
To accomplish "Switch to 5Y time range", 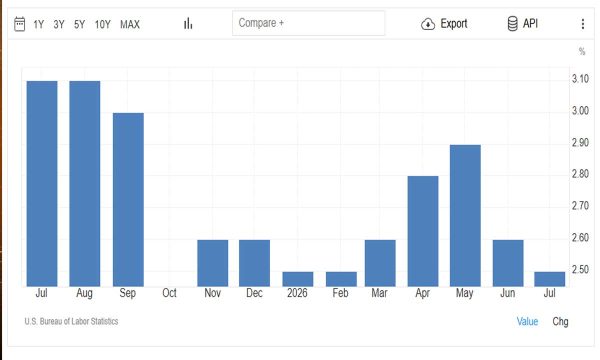I will [x=79, y=24].
